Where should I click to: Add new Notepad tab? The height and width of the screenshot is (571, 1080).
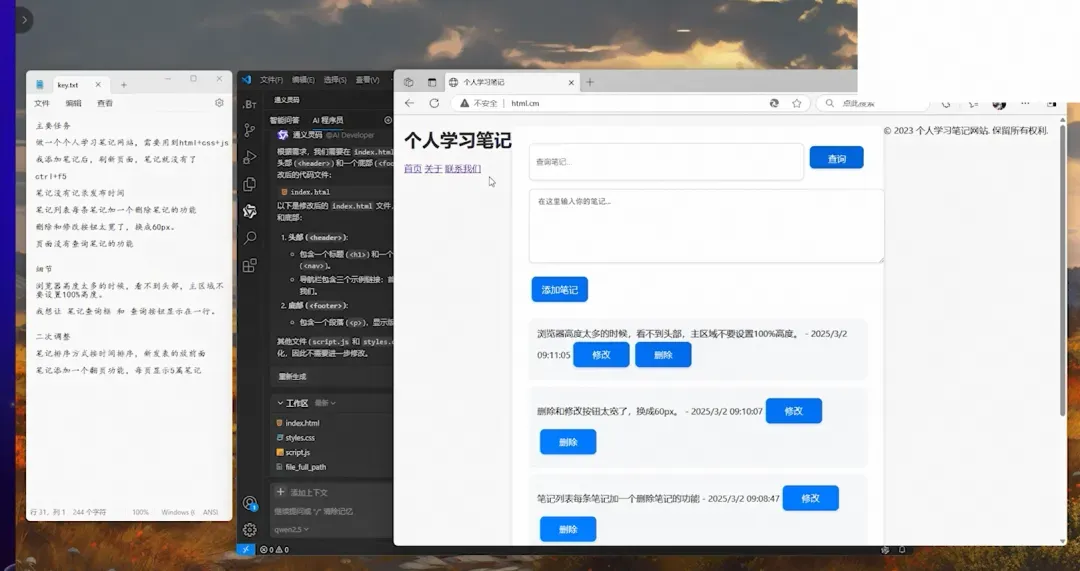click(124, 85)
